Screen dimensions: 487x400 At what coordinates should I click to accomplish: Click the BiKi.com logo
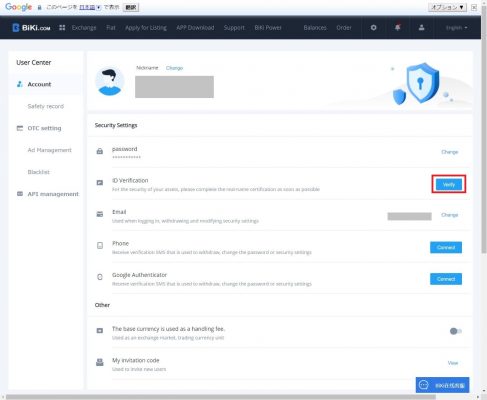point(31,28)
